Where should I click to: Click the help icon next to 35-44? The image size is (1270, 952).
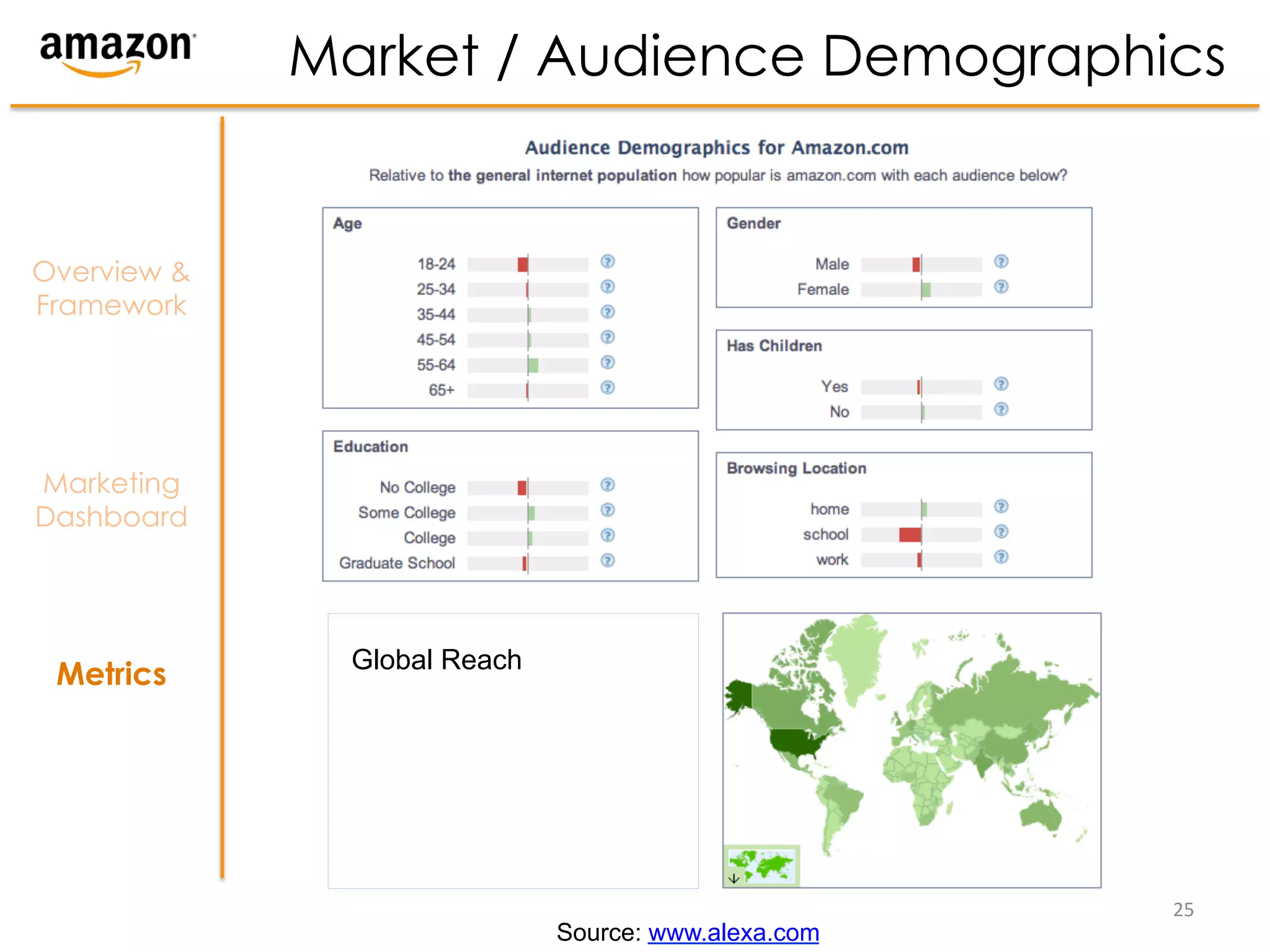[x=608, y=312]
